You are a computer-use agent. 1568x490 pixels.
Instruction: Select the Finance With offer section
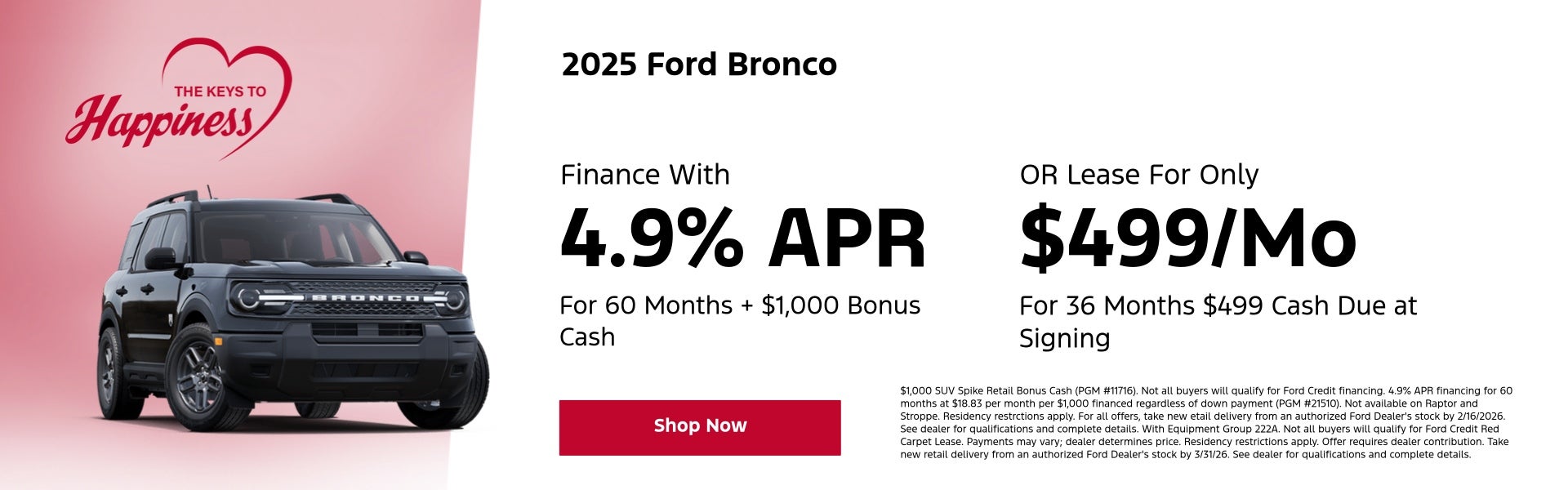coord(645,174)
